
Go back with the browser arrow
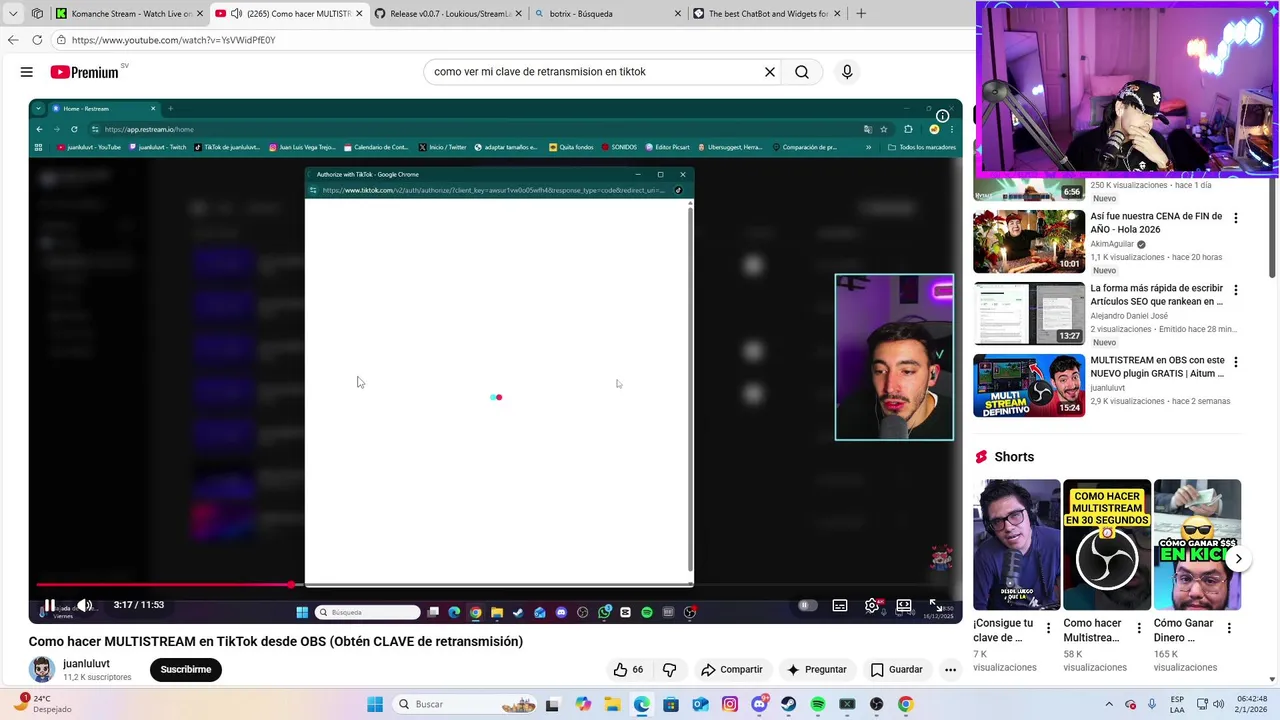pyautogui.click(x=13, y=40)
